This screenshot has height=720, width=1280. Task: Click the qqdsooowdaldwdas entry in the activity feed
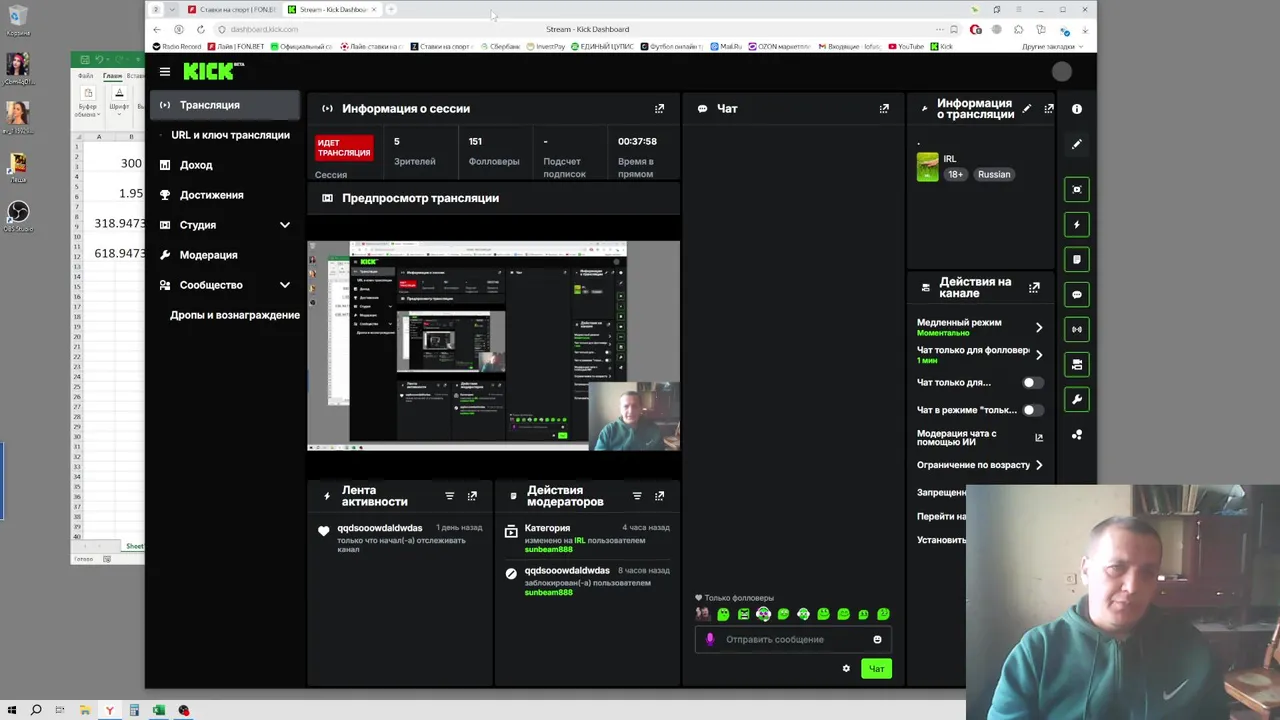coord(399,540)
